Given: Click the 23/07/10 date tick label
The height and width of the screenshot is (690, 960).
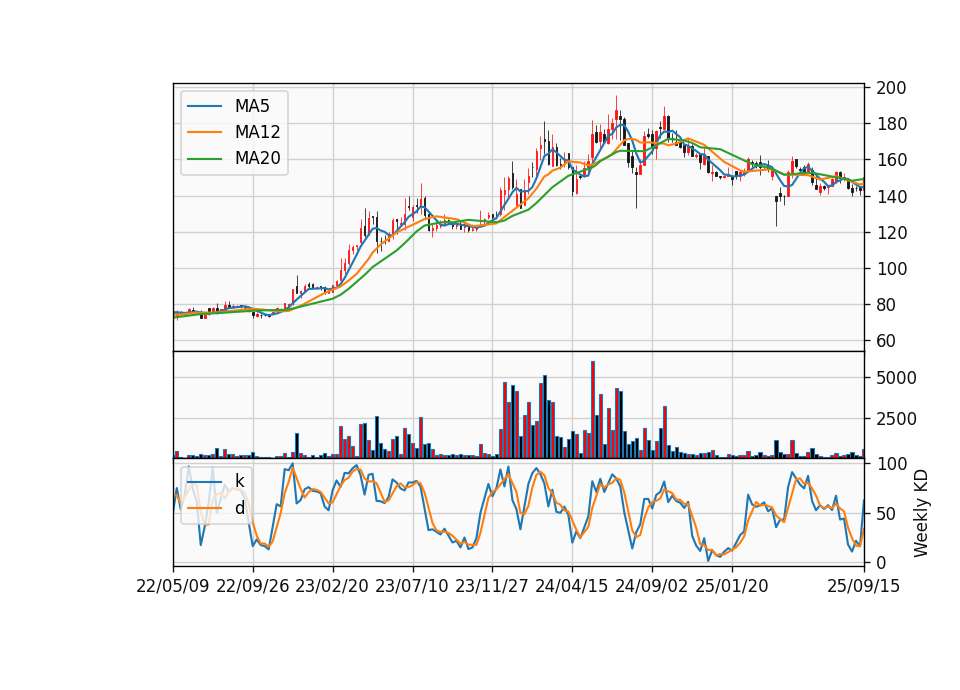Looking at the screenshot, I should tap(412, 586).
